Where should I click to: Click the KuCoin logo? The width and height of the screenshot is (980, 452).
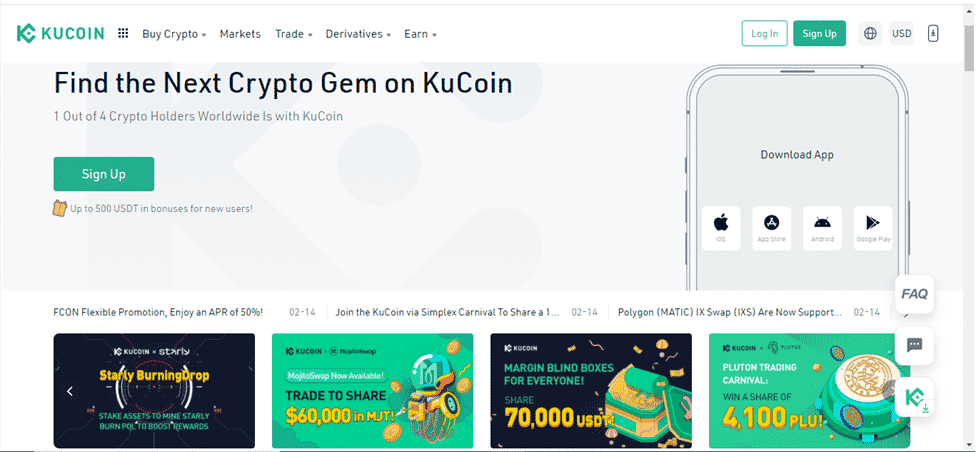[x=60, y=34]
